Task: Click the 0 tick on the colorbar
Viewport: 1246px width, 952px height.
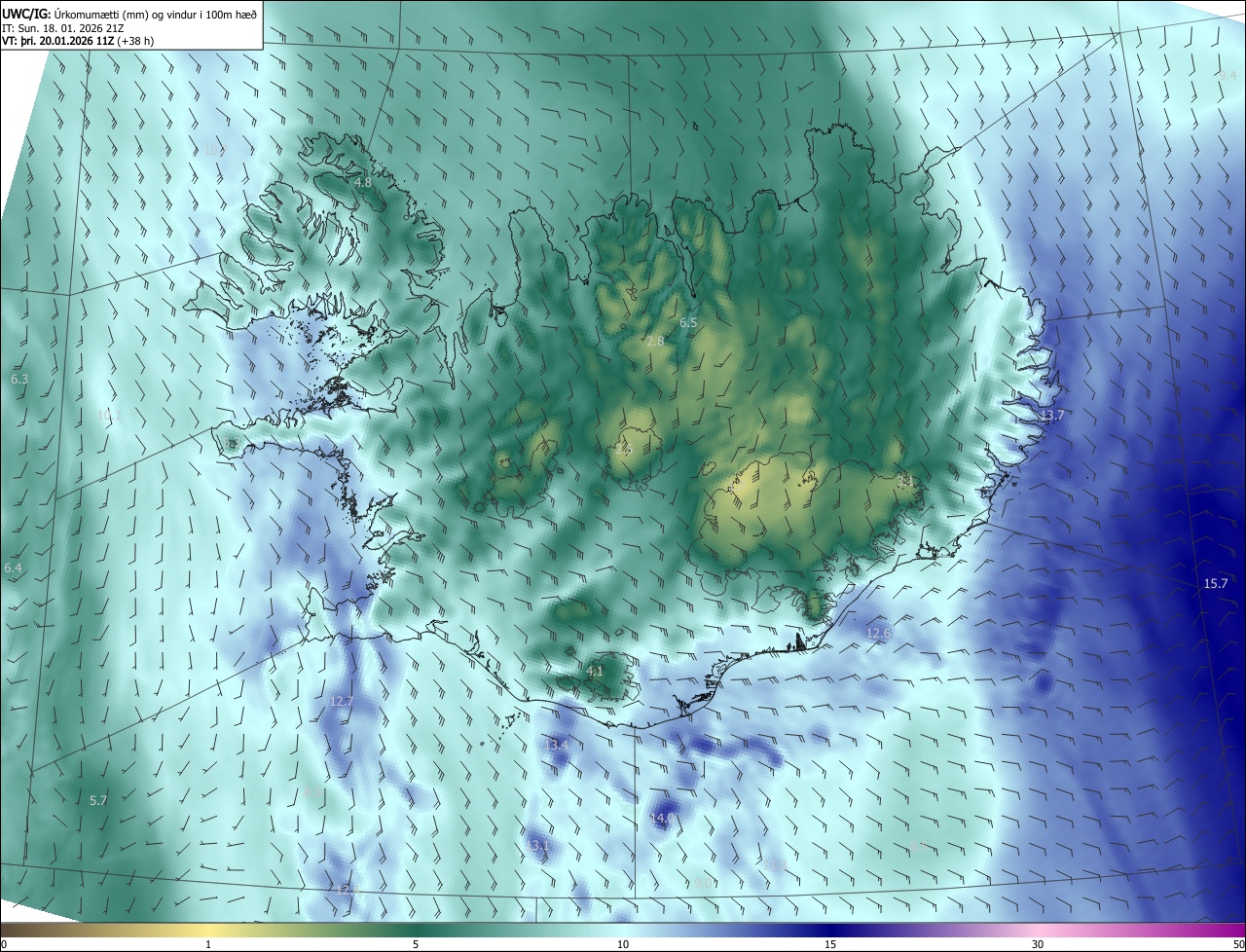Action: coord(4,945)
